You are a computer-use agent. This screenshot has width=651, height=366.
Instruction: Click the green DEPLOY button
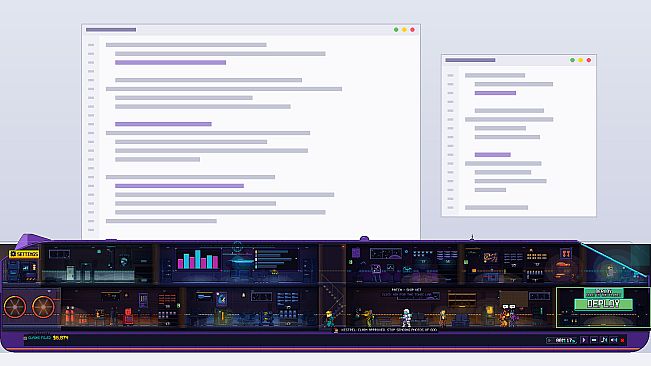(x=603, y=304)
